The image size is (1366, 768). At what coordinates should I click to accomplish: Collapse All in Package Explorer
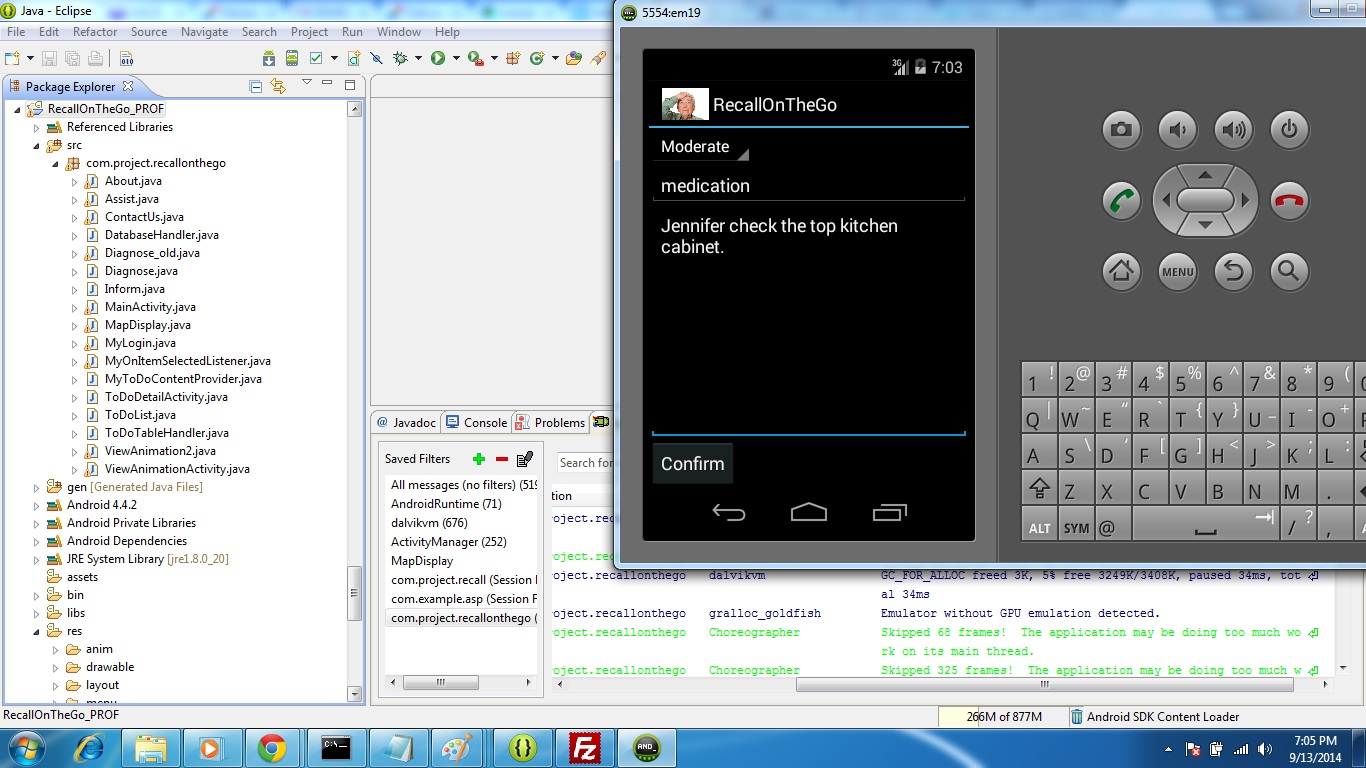(x=255, y=86)
